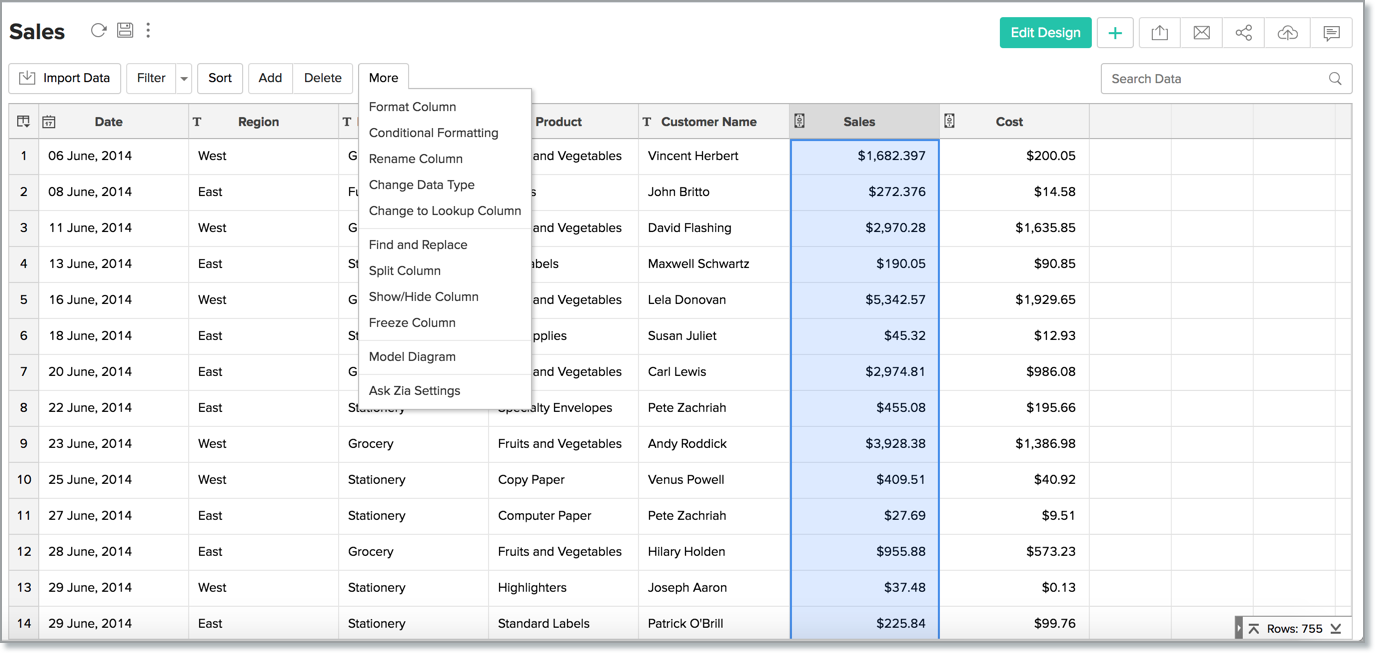This screenshot has width=1375, height=653.
Task: Choose Find and Replace in More menu
Action: [418, 244]
